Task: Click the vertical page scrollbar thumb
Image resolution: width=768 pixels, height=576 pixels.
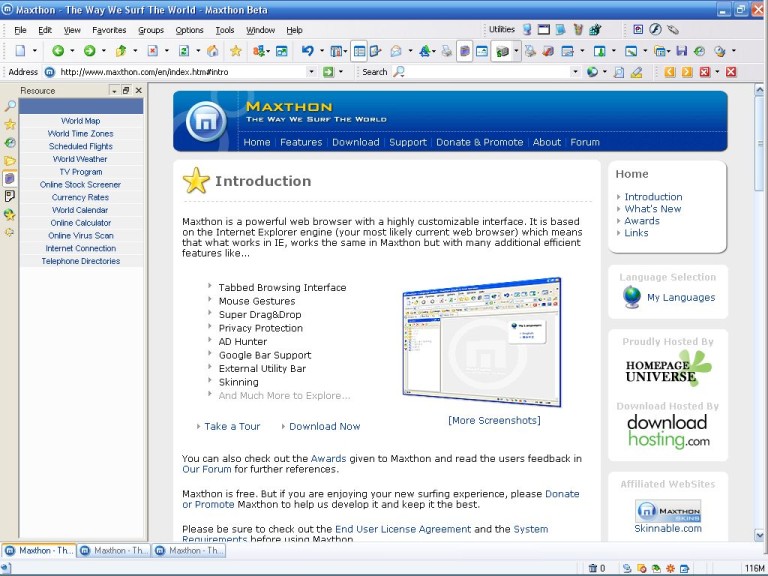Action: coord(759,144)
